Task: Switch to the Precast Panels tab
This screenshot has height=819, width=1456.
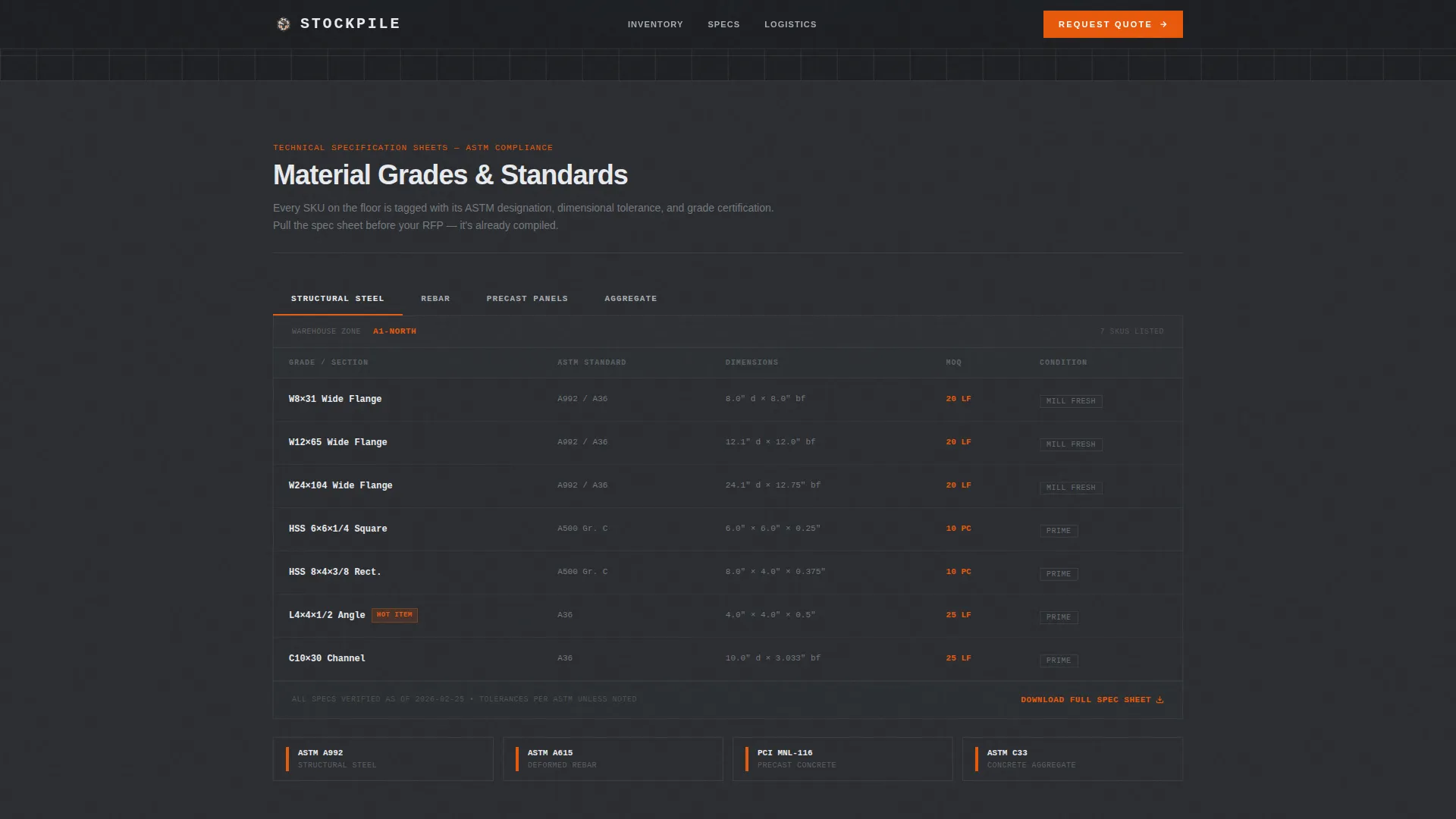Action: pos(527,299)
